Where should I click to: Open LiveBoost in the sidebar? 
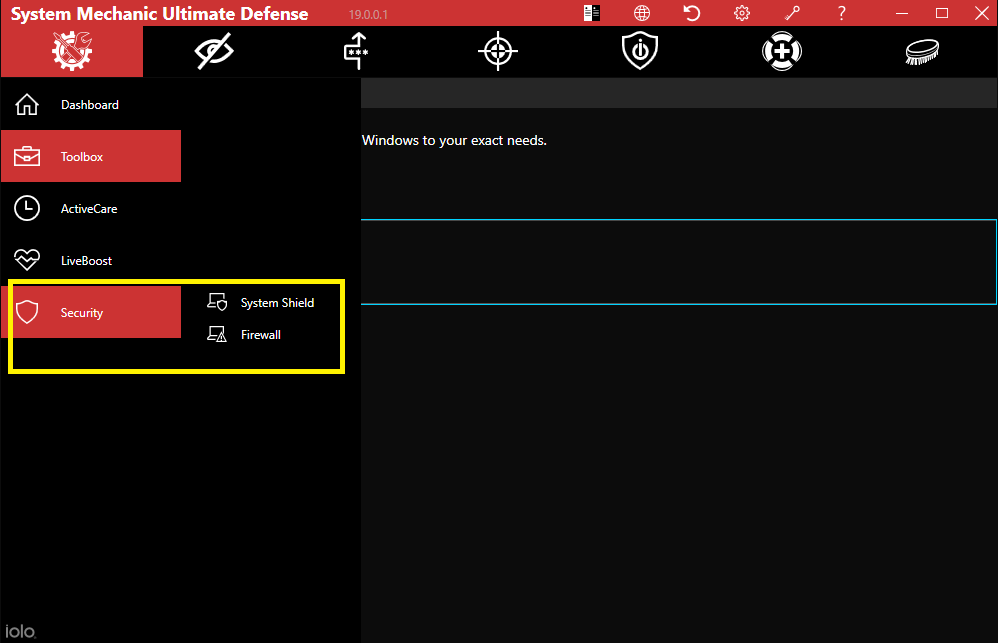click(x=91, y=260)
